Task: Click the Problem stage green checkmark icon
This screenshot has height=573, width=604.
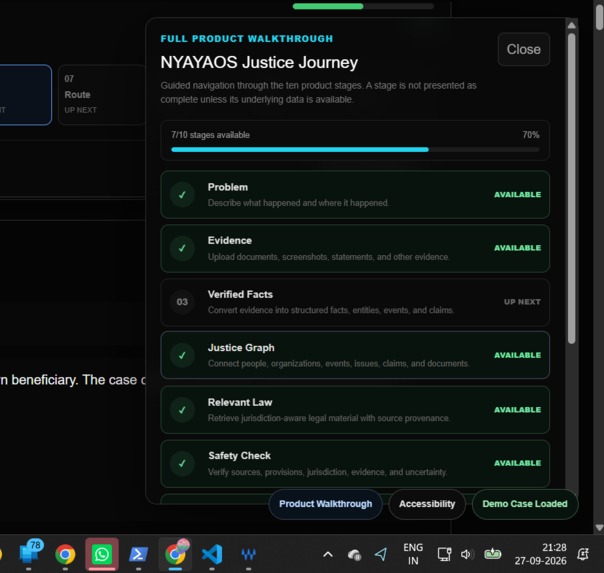Action: click(182, 195)
